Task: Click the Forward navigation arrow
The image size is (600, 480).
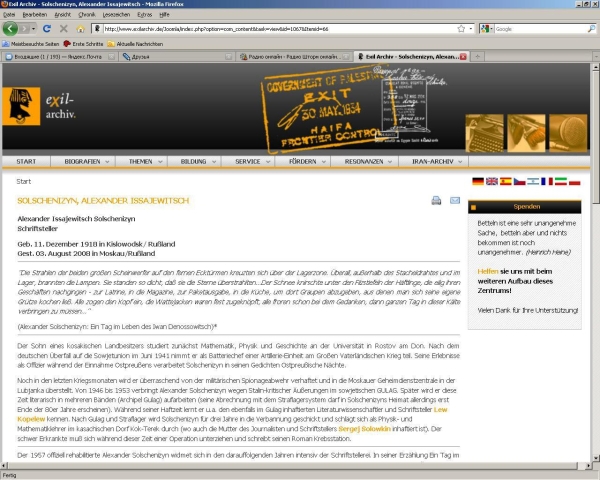Action: click(24, 29)
